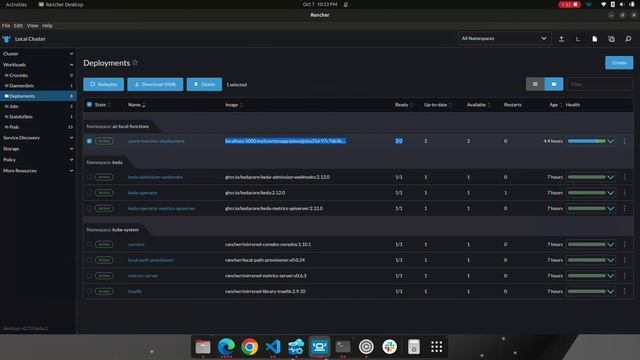Open Visual Studio Code from dock
Image resolution: width=640 pixels, height=360 pixels.
coord(273,347)
